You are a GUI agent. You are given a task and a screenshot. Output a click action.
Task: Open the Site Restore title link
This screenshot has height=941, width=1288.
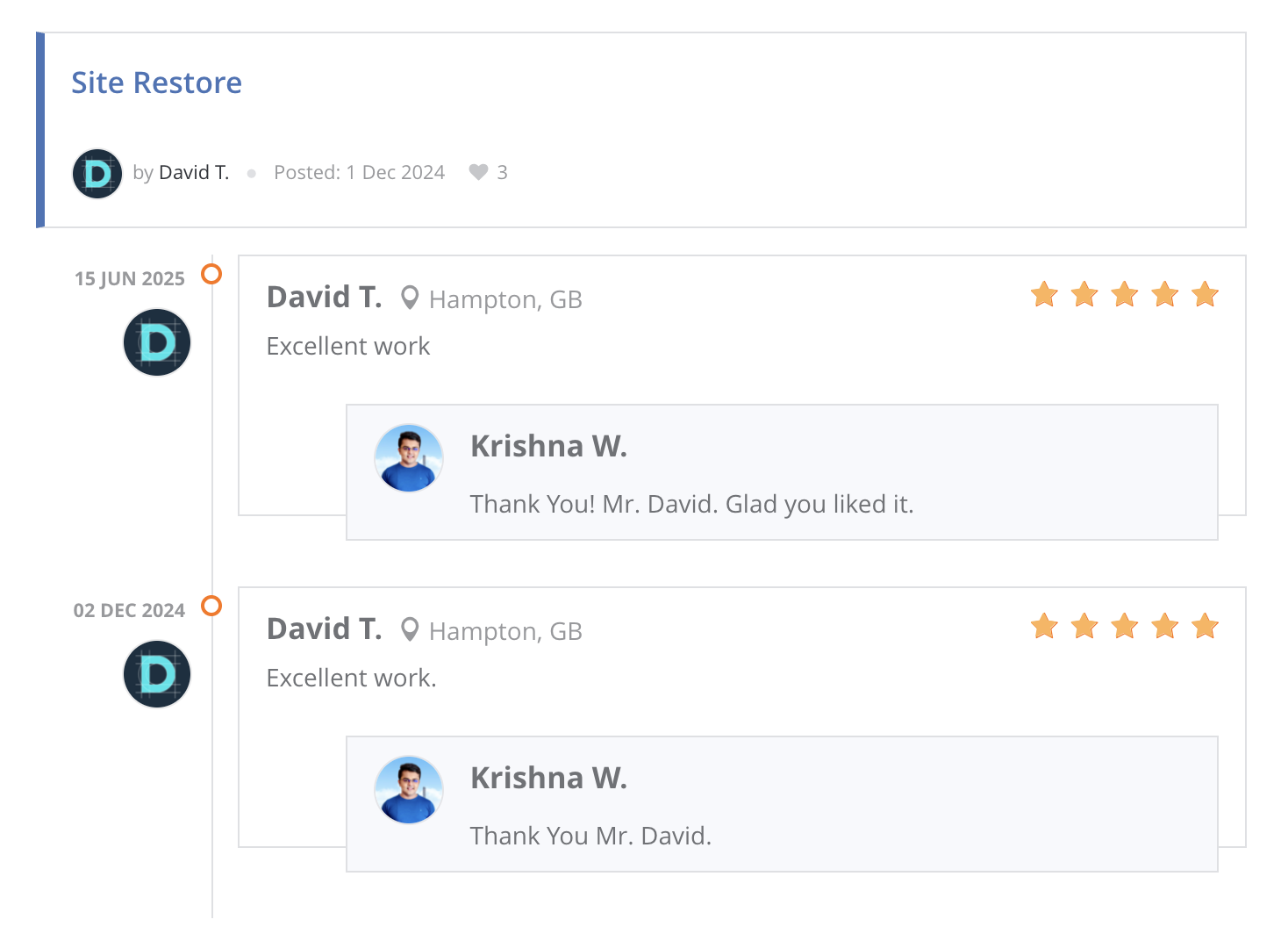[x=156, y=83]
